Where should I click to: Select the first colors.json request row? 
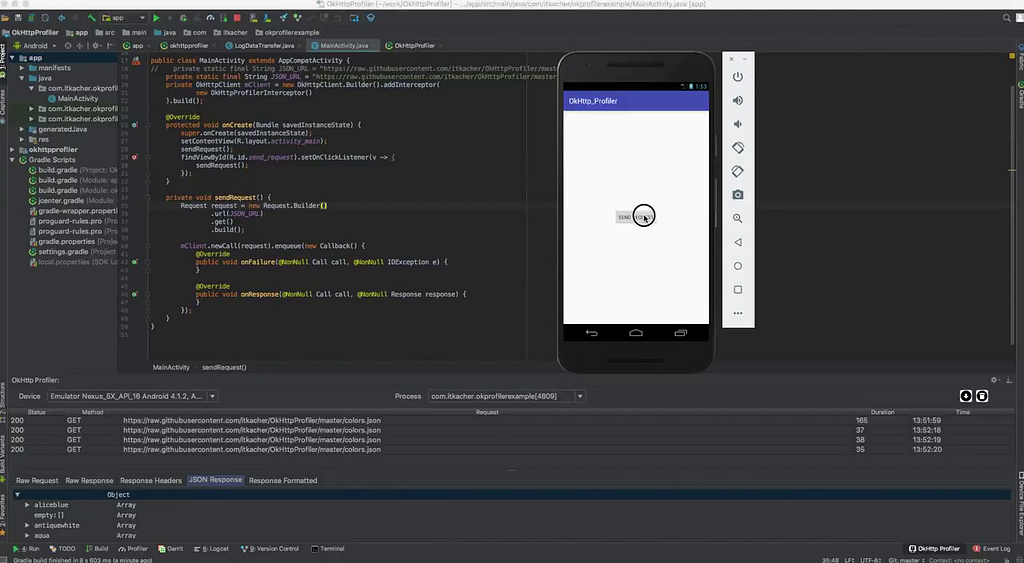[511, 421]
